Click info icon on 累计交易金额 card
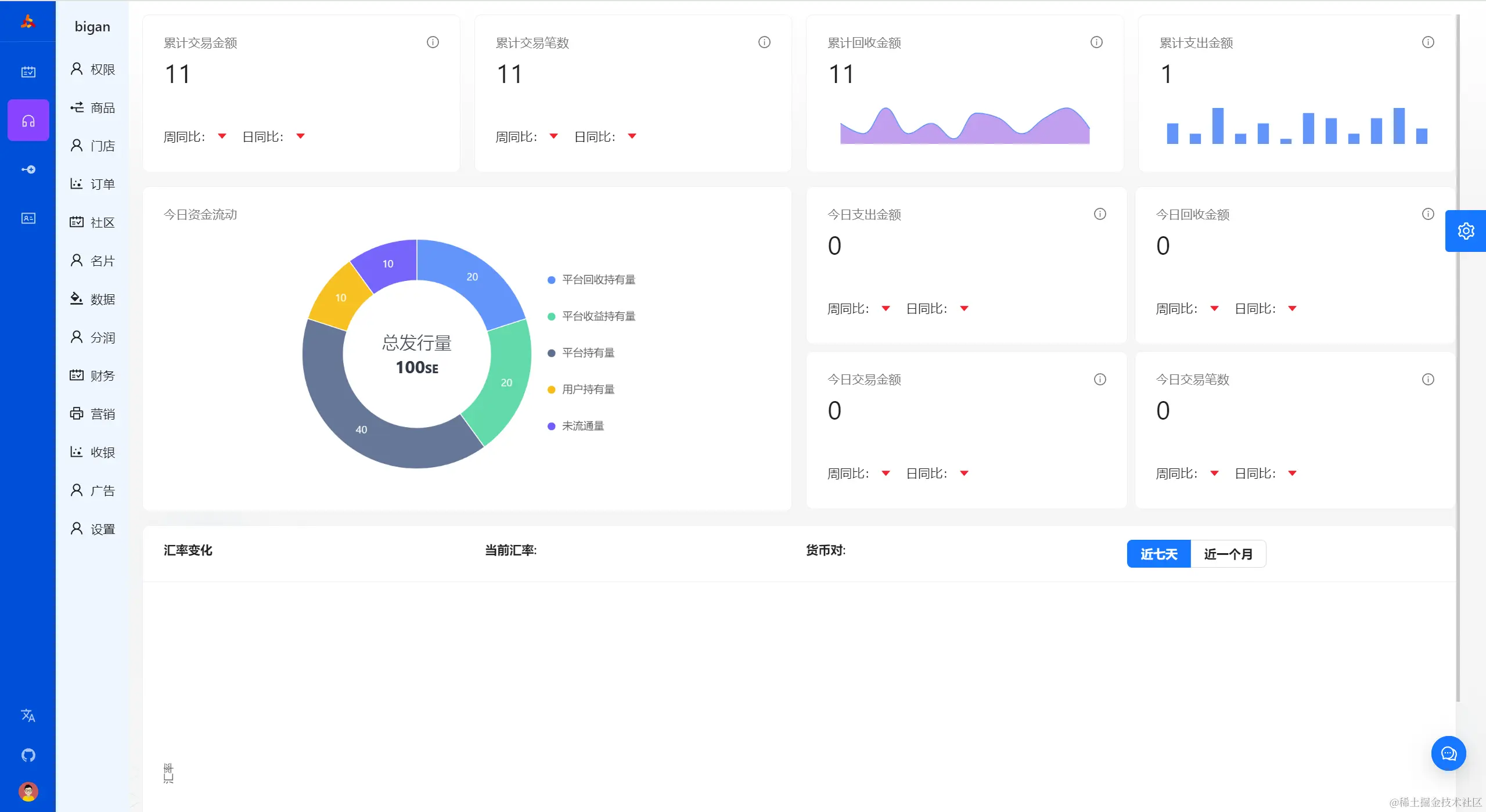This screenshot has height=812, width=1486. coord(433,42)
